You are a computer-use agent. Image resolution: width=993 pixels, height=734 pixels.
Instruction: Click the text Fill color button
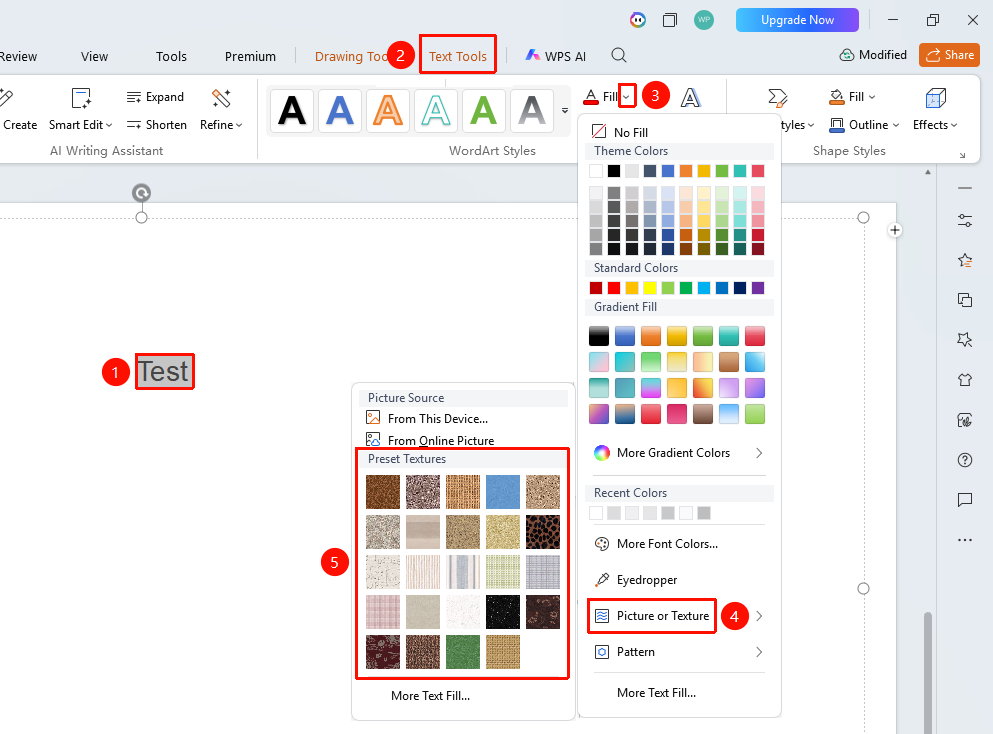(600, 97)
